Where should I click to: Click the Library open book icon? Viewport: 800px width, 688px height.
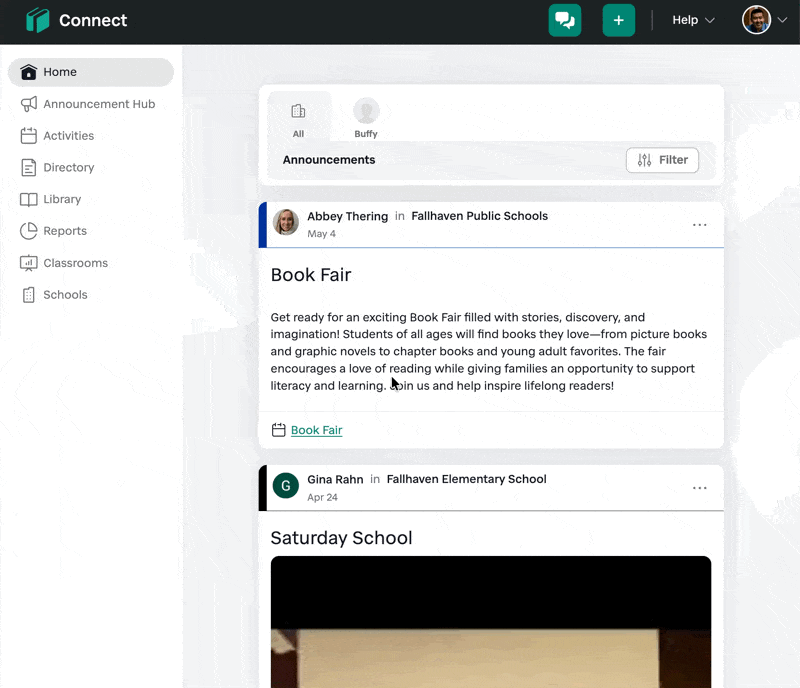[x=29, y=200]
